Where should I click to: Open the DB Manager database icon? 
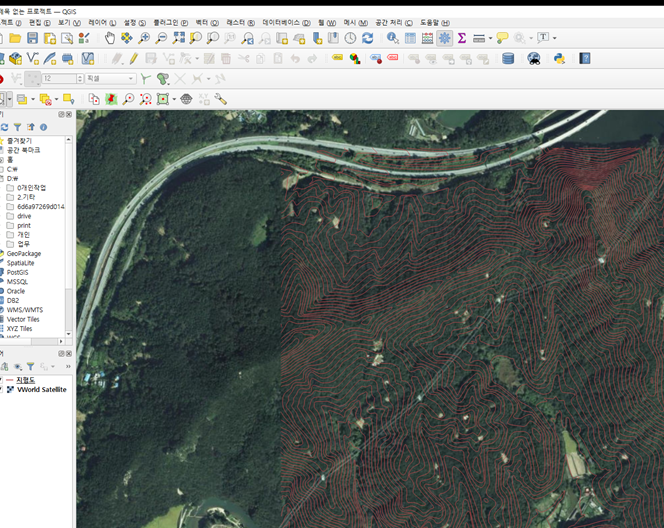pyautogui.click(x=508, y=58)
